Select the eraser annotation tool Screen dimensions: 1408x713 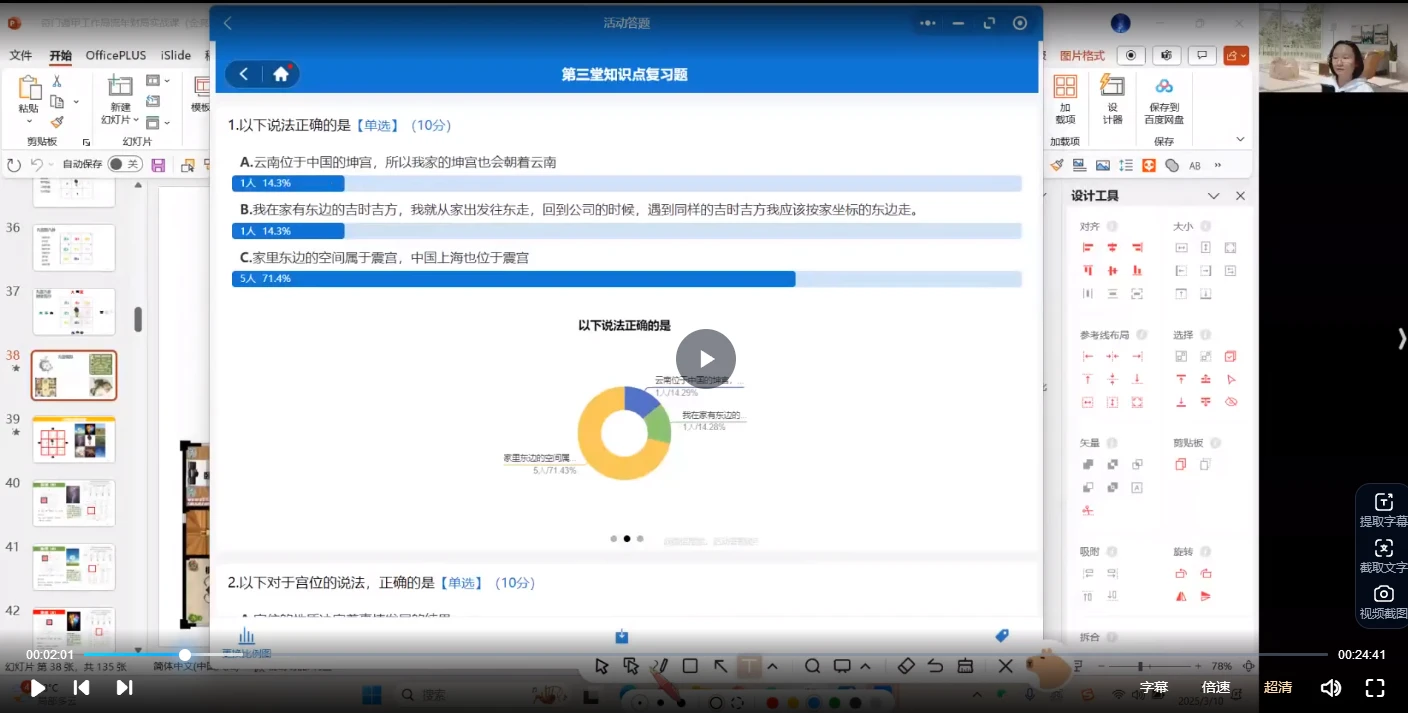[x=907, y=666]
